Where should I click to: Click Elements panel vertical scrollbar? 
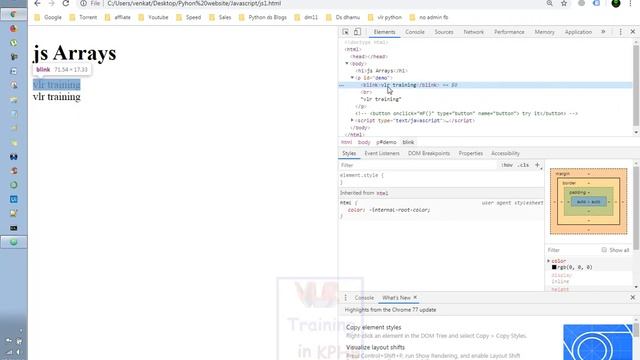coord(636,86)
